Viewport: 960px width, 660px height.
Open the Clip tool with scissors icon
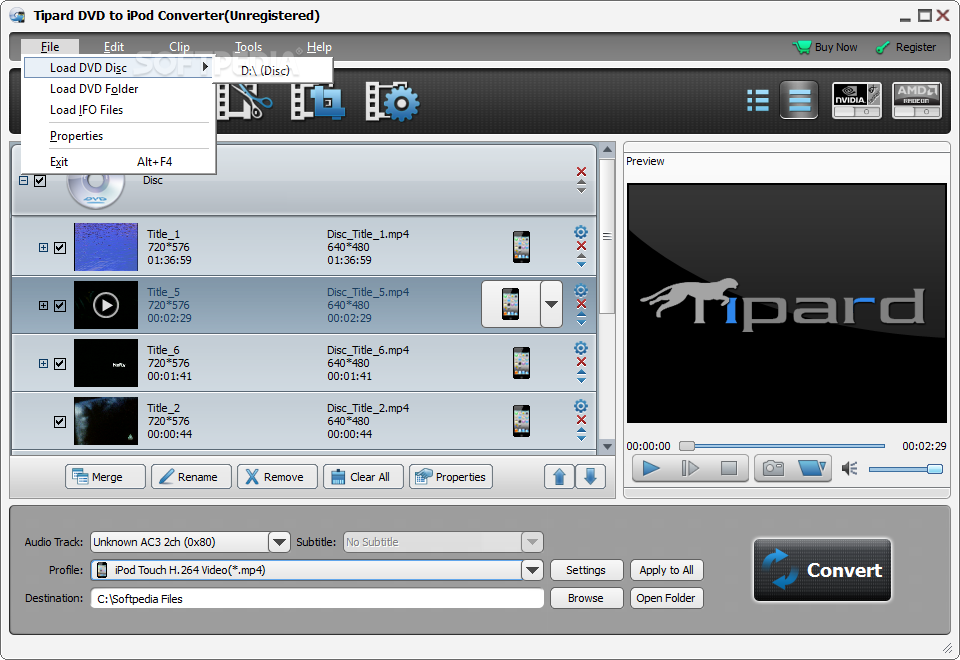[x=245, y=102]
